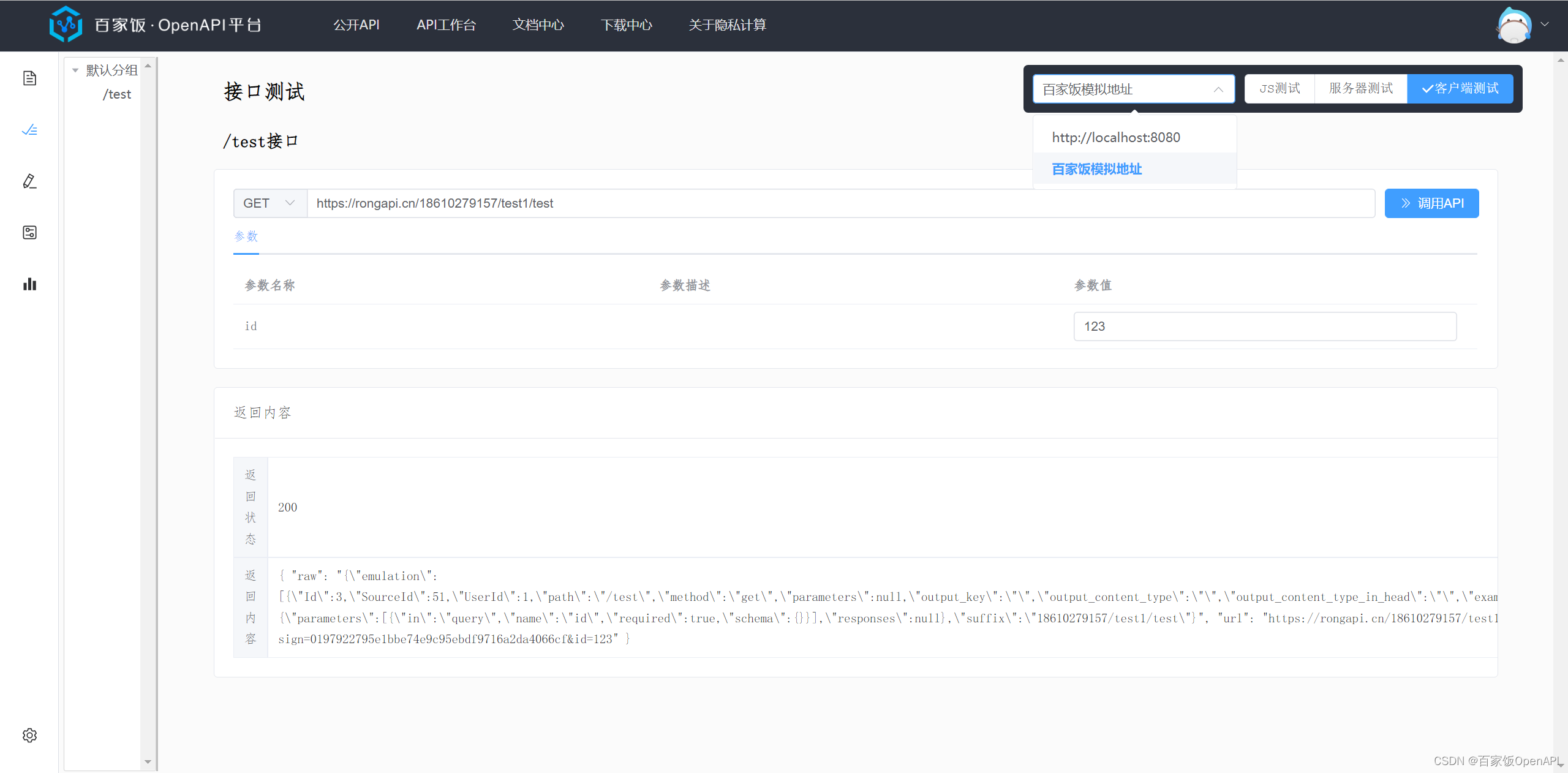Click the 调用API button
The width and height of the screenshot is (1568, 773).
pos(1431,203)
